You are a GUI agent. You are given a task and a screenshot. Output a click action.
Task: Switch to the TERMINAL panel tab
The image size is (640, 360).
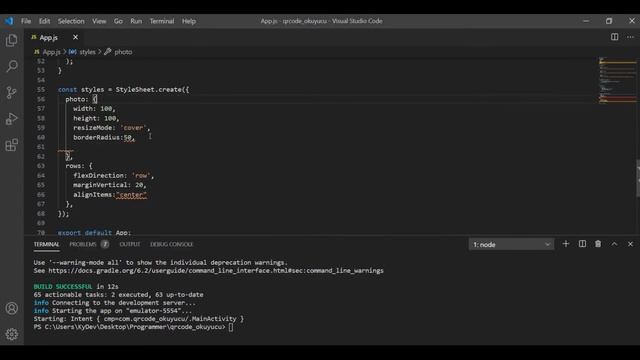[x=47, y=244]
